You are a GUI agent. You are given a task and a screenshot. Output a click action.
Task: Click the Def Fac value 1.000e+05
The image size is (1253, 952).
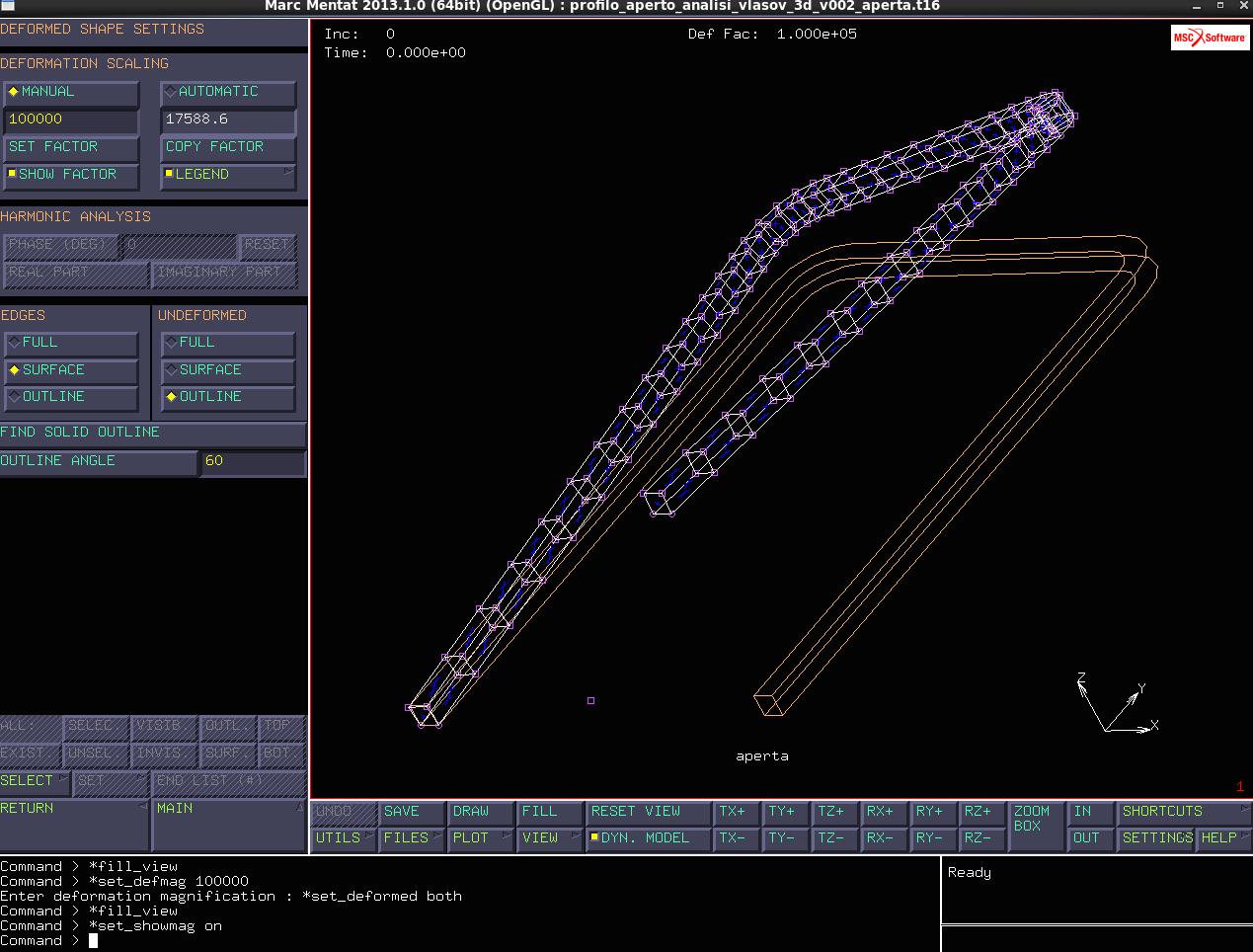click(817, 35)
